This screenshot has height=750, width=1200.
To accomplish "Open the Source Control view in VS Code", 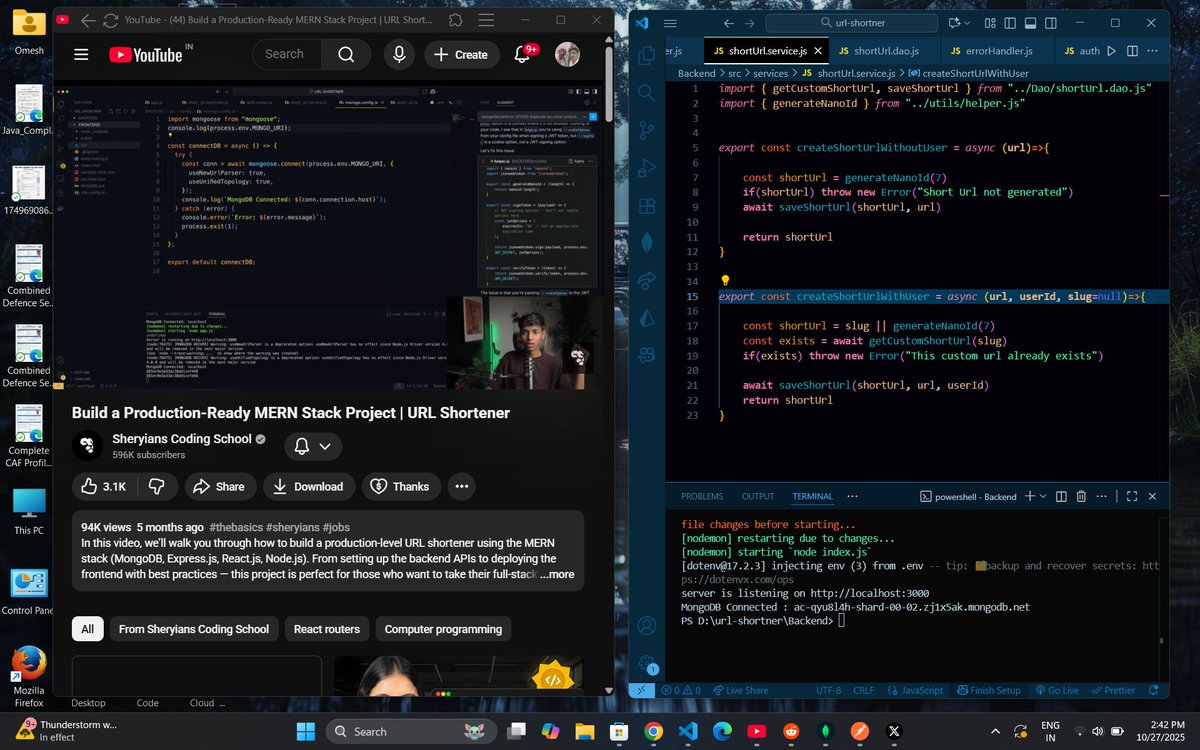I will [x=647, y=133].
